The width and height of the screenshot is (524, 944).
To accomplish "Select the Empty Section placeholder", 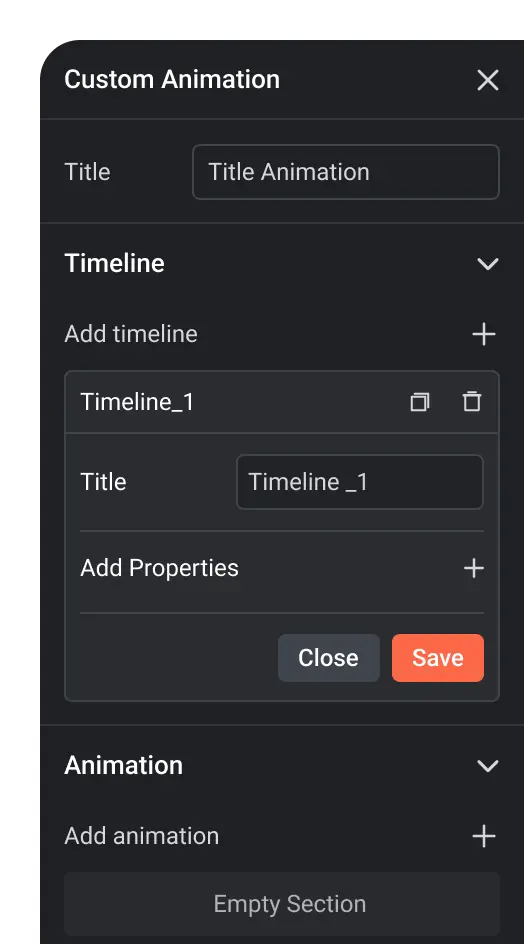I will (282, 904).
